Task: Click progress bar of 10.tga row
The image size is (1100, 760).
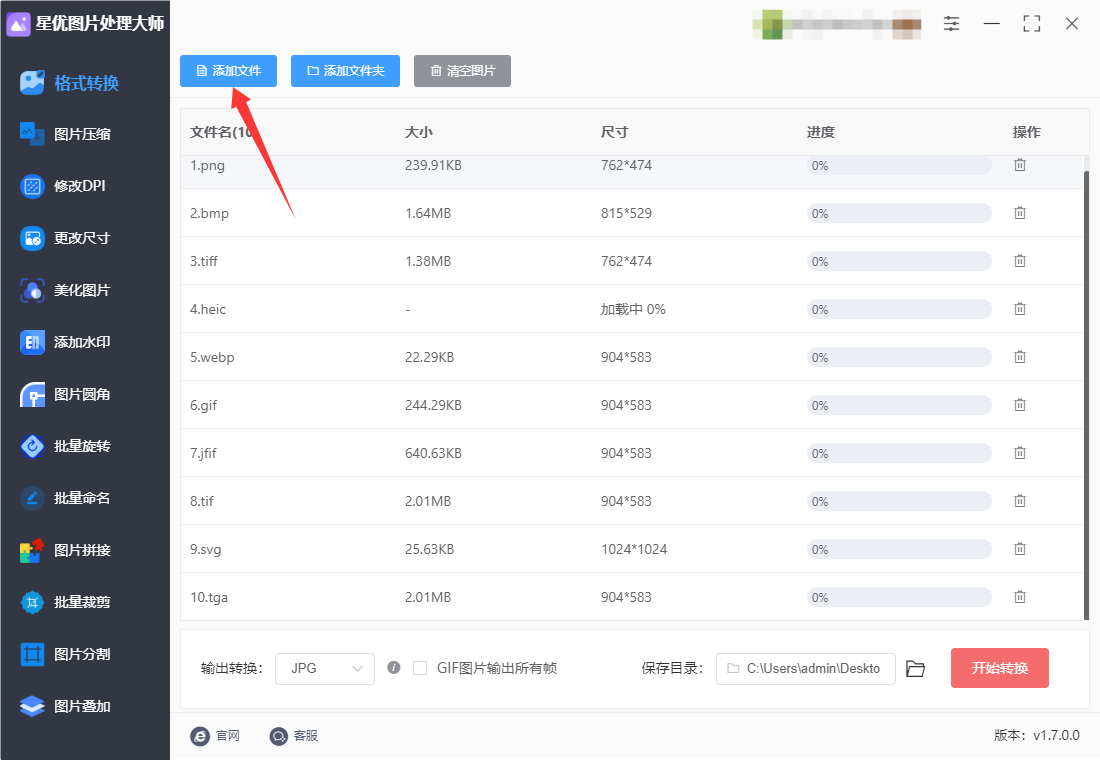Action: pos(899,597)
